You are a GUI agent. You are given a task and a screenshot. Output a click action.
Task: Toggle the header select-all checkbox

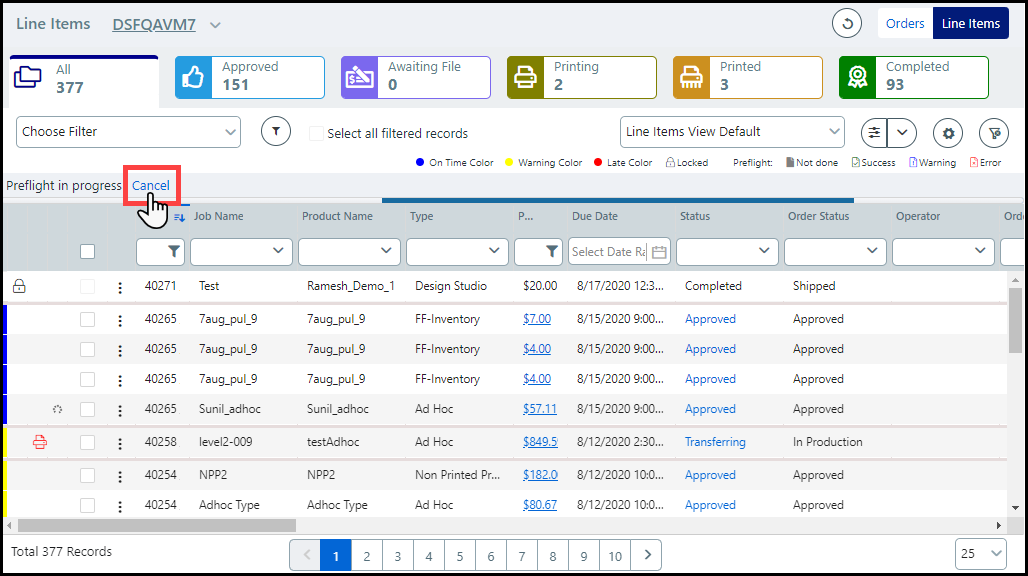pos(88,252)
